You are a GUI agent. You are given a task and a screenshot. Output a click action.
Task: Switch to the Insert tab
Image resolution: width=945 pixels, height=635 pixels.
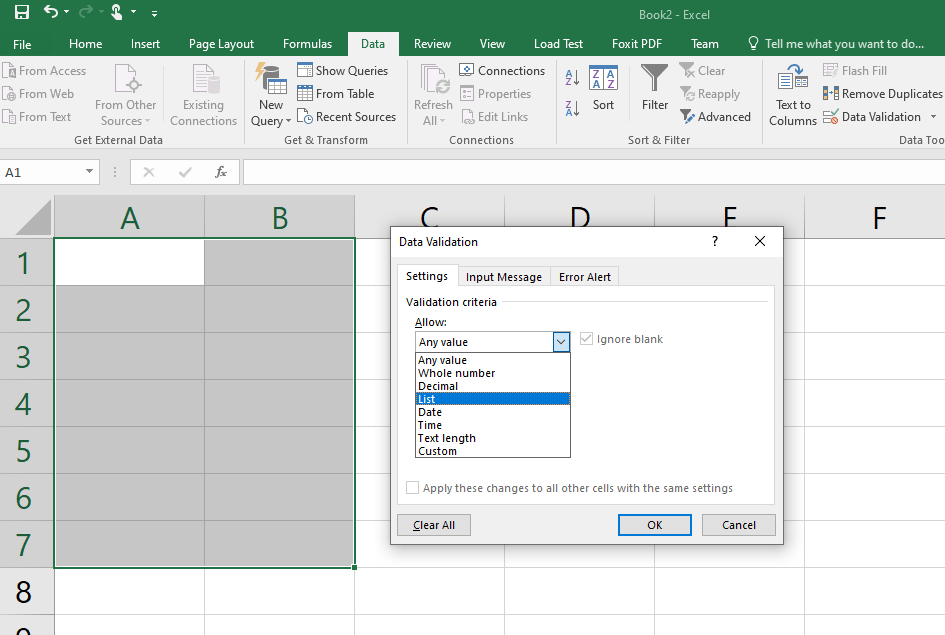(x=145, y=44)
